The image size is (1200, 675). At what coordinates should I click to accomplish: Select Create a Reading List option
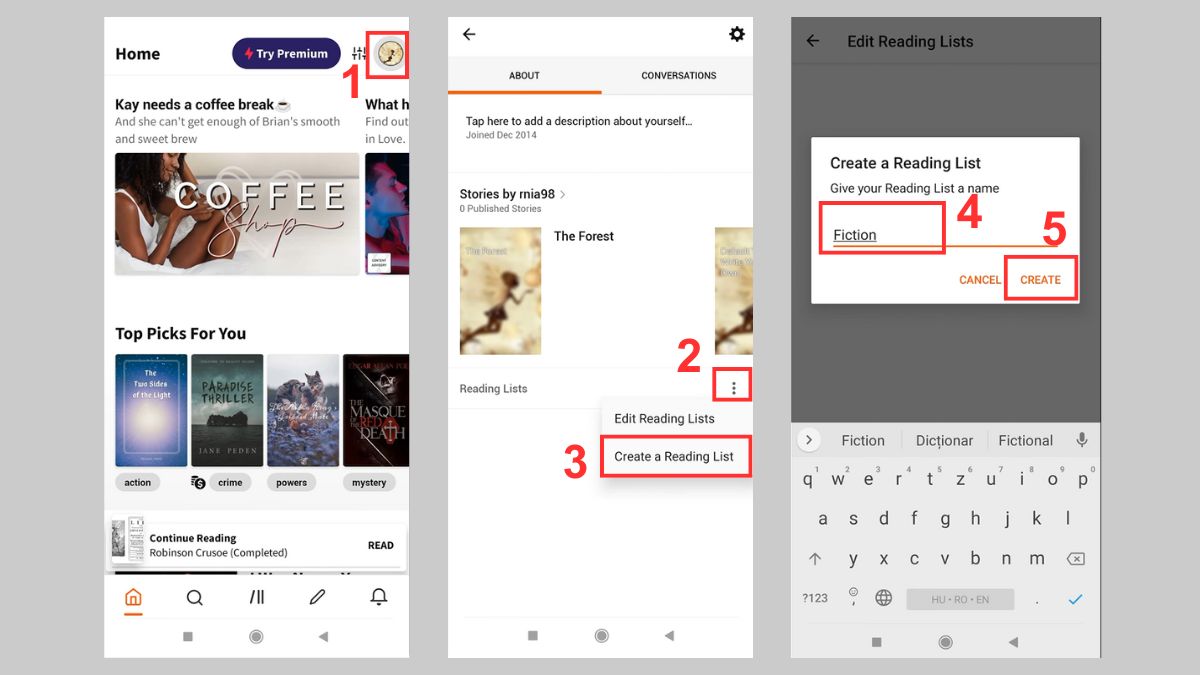coord(676,456)
